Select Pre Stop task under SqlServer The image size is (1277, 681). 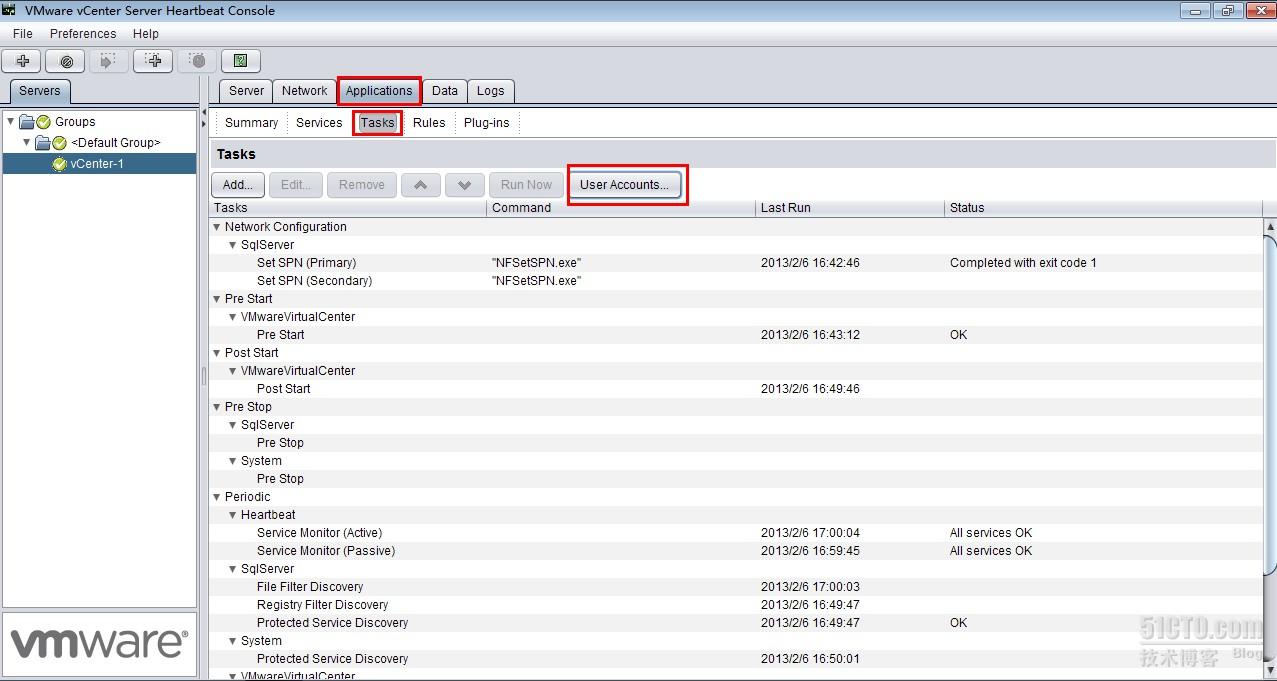736,443
